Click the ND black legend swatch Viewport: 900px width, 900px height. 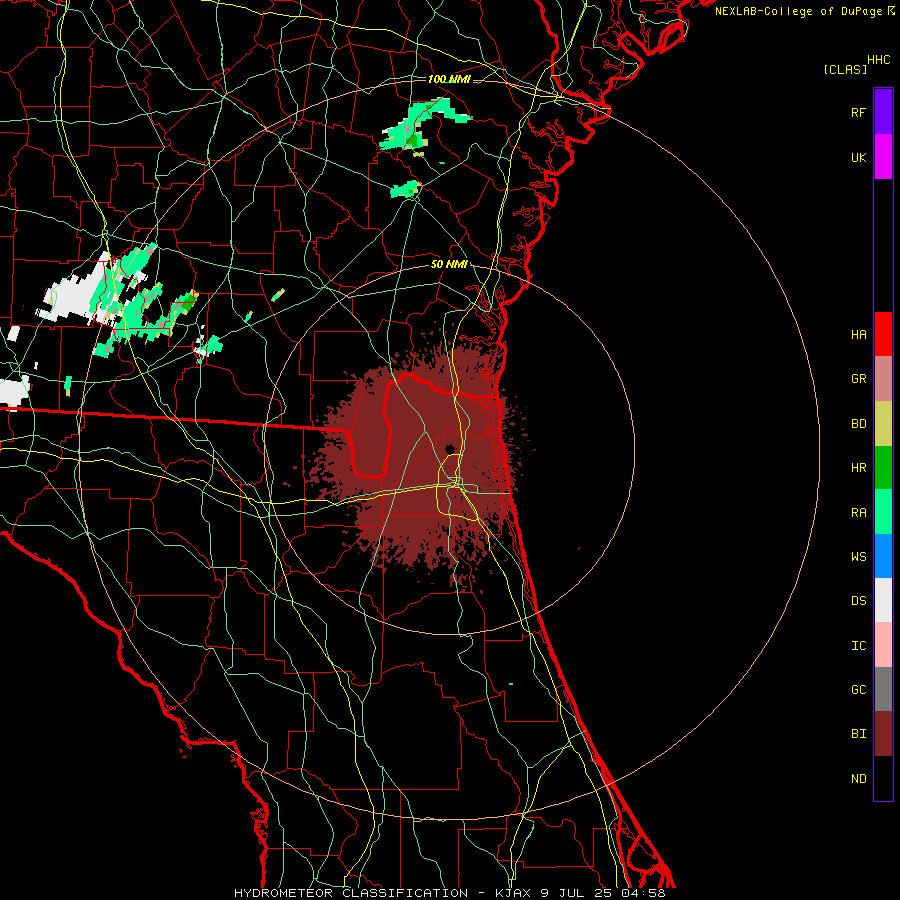click(x=883, y=778)
